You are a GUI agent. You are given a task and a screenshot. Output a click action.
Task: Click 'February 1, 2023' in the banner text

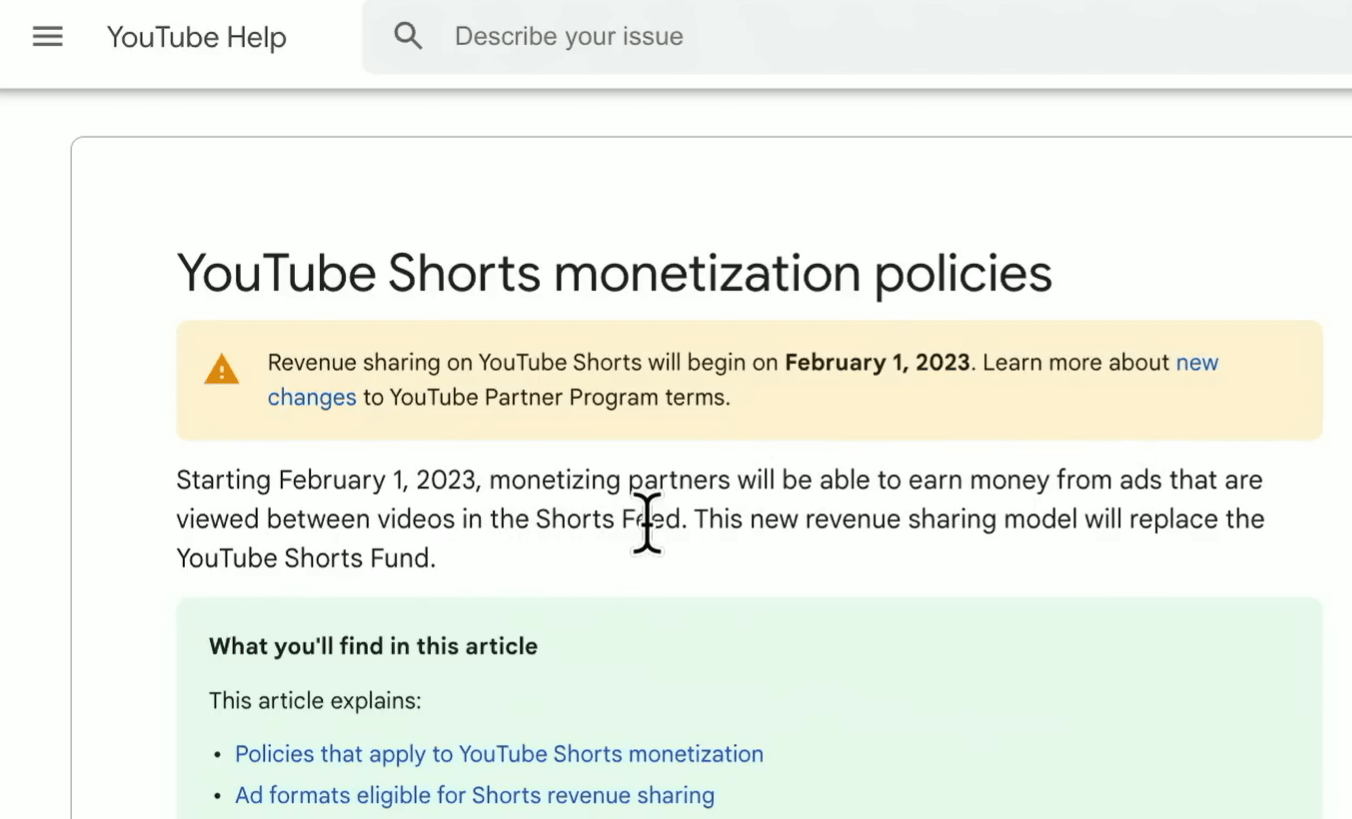click(876, 362)
